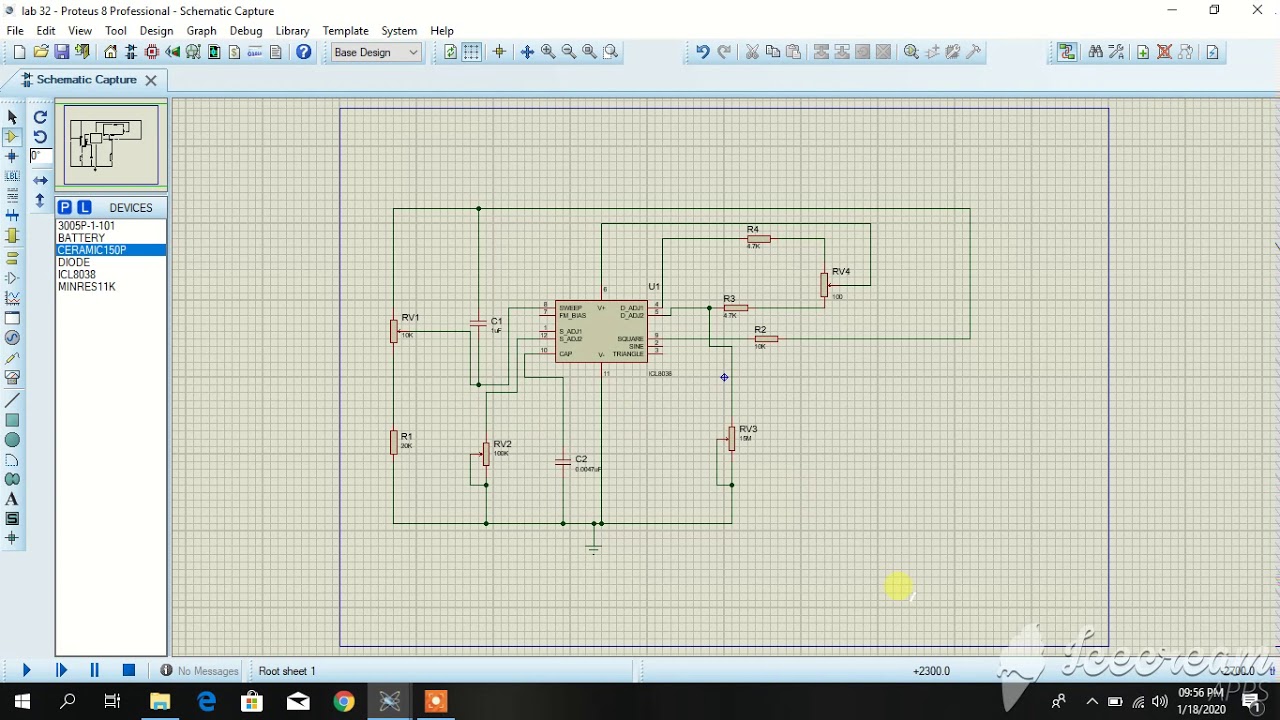Click the New Sheet icon with plus
The height and width of the screenshot is (720, 1280).
1143,52
